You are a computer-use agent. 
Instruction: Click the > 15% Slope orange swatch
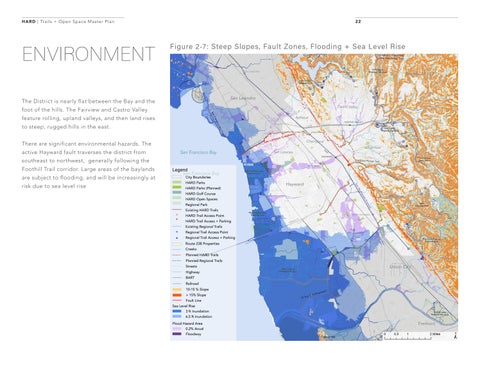point(177,295)
